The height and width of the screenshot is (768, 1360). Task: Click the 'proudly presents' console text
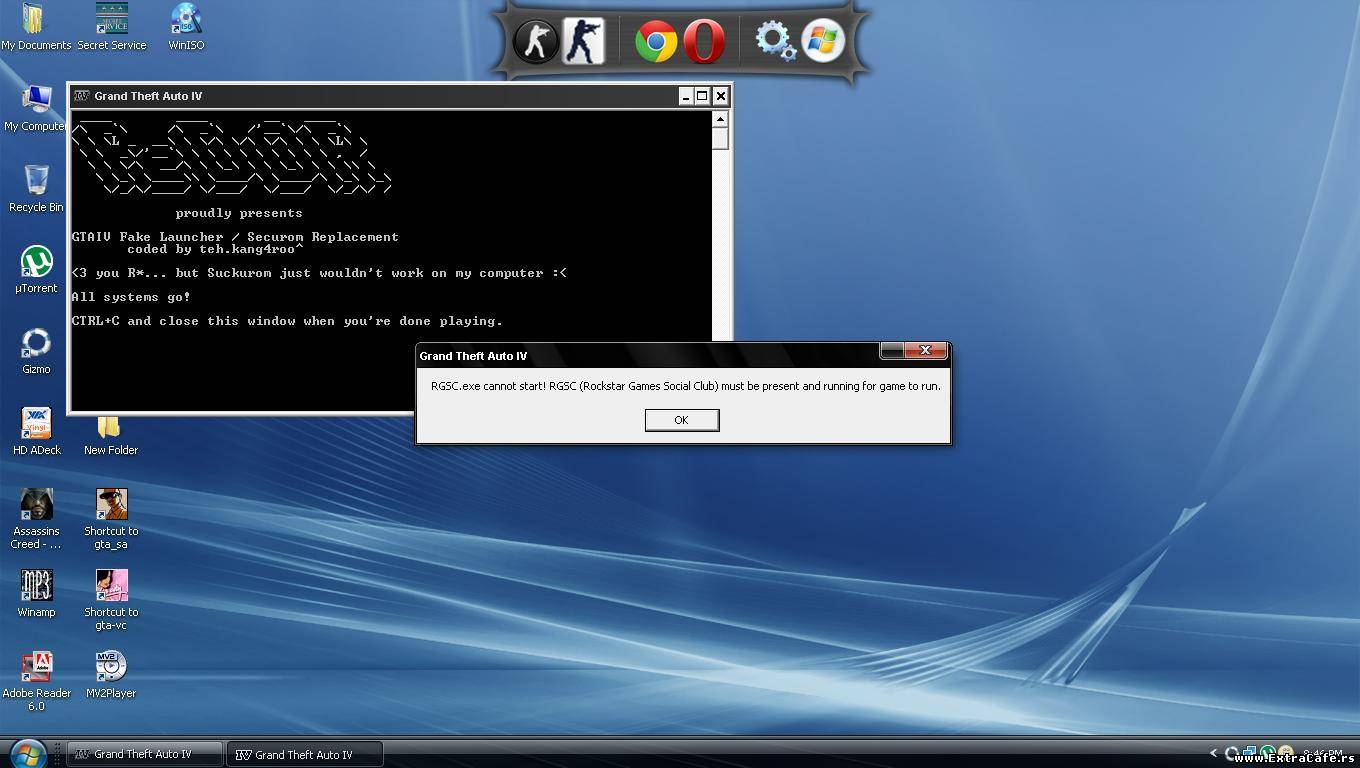239,213
